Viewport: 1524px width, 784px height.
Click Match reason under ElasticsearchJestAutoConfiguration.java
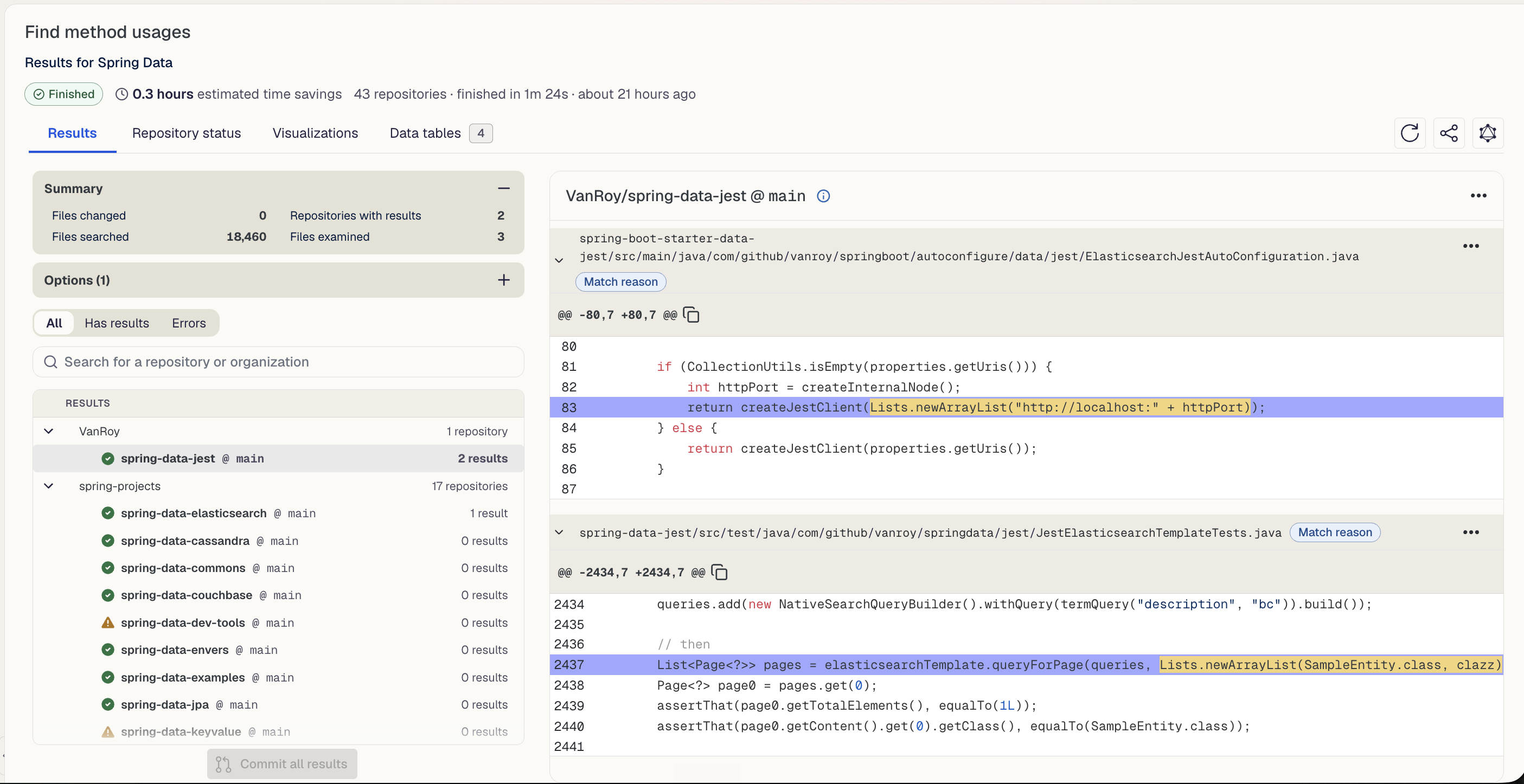tap(620, 282)
